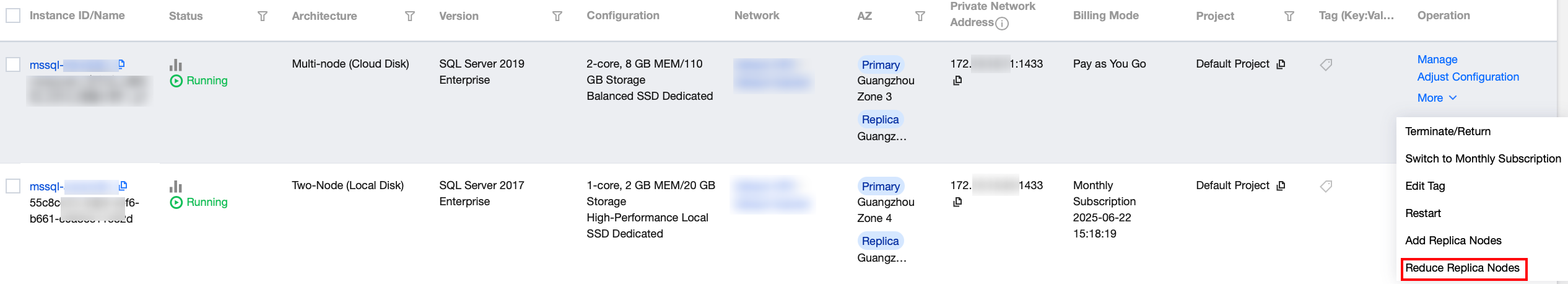Screen dimensions: 1568x284
Task: Copy private address of SQL Server 2017 instance
Action: (957, 202)
